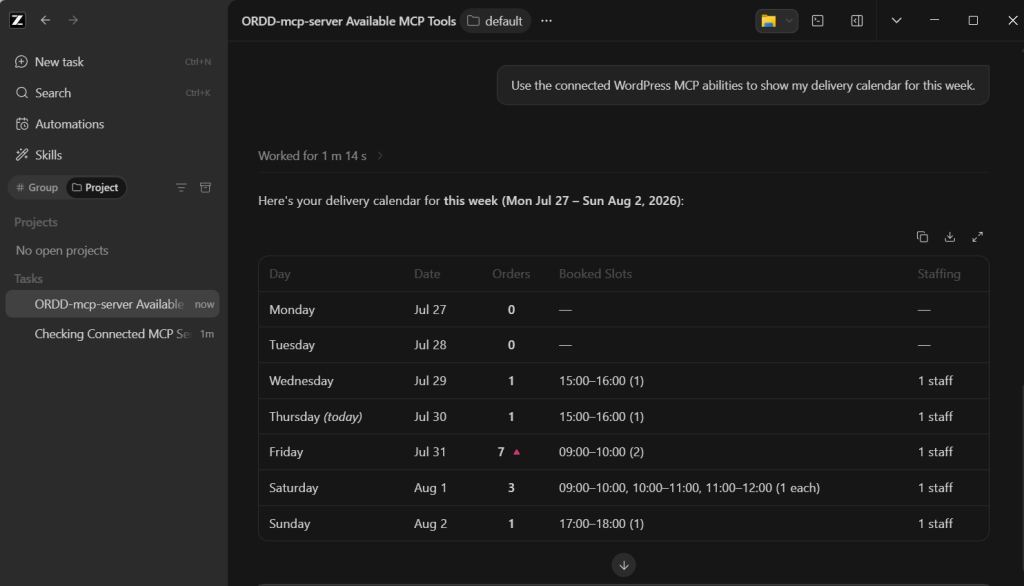Click the Tuesday row cell
Image resolution: width=1024 pixels, height=586 pixels.
pyautogui.click(x=292, y=345)
